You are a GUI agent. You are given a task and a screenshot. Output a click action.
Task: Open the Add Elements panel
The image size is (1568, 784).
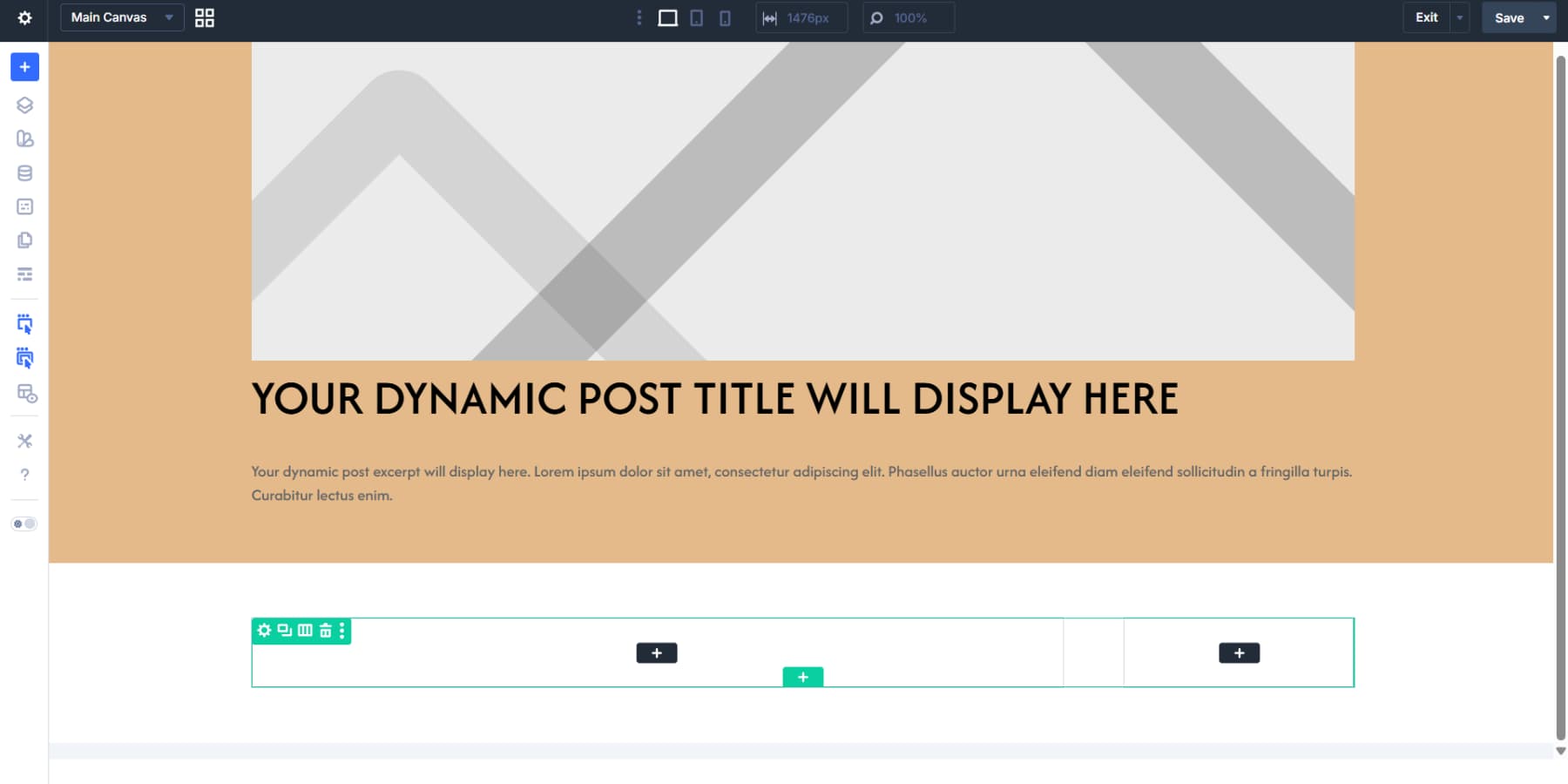tap(24, 66)
